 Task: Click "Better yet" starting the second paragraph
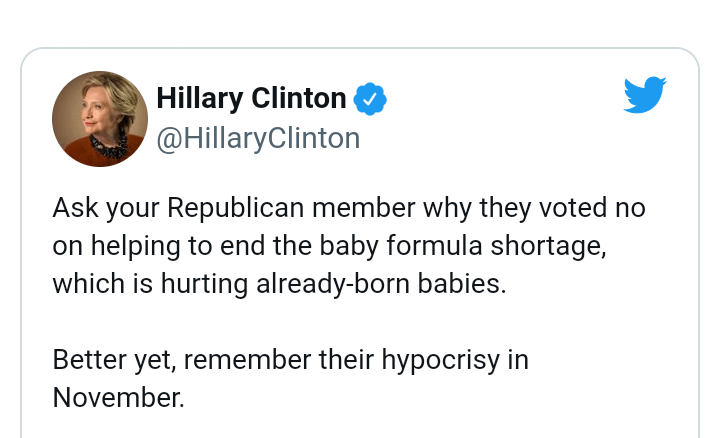114,359
